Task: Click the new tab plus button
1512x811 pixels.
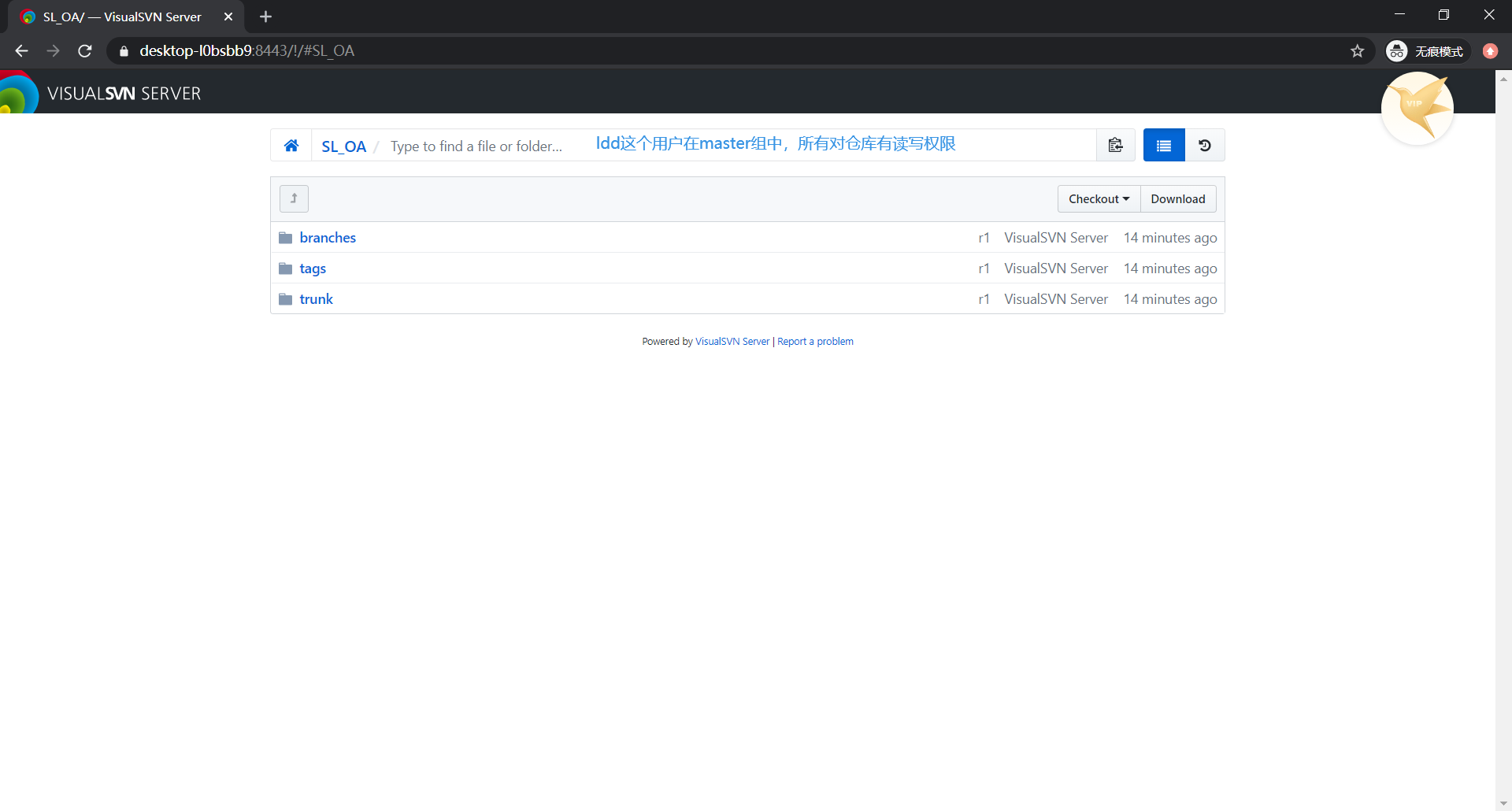Action: pos(265,17)
